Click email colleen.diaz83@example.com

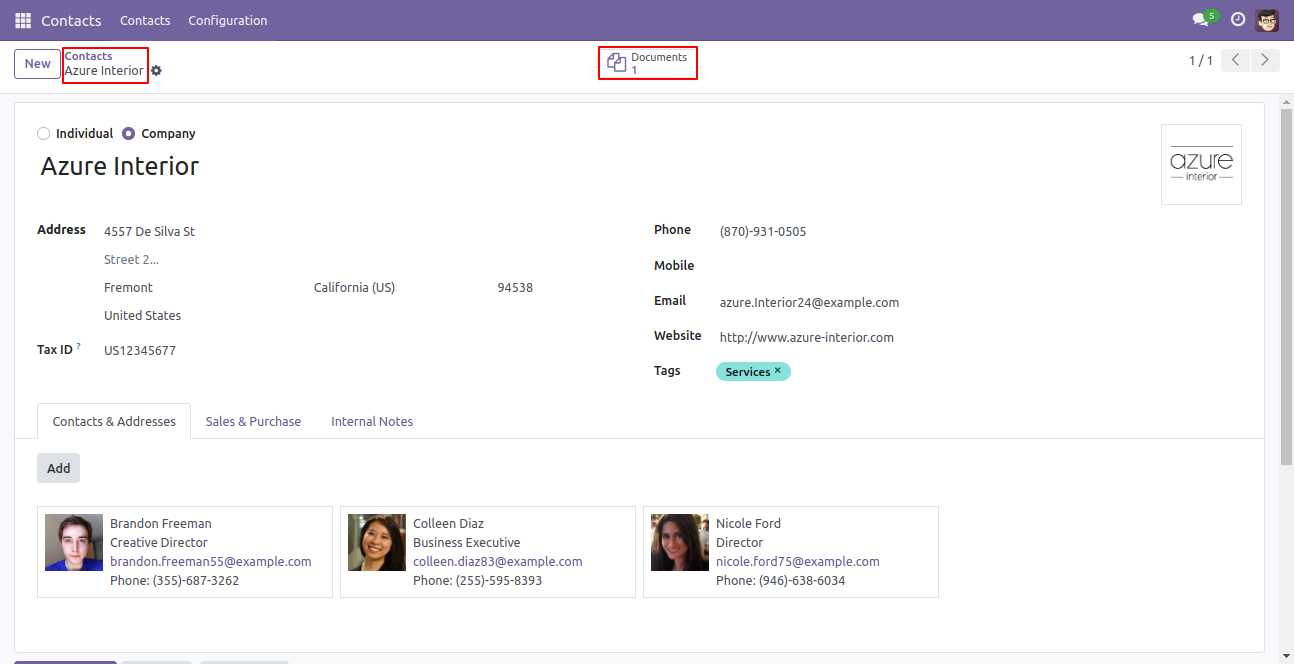pos(498,561)
